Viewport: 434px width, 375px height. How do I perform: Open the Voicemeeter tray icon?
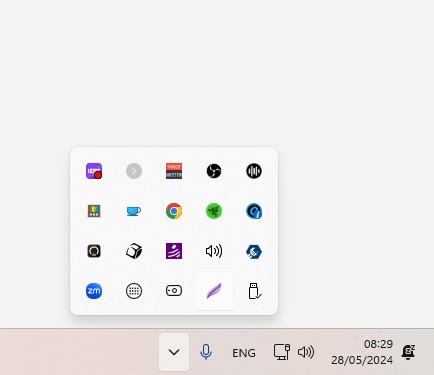[x=174, y=171]
